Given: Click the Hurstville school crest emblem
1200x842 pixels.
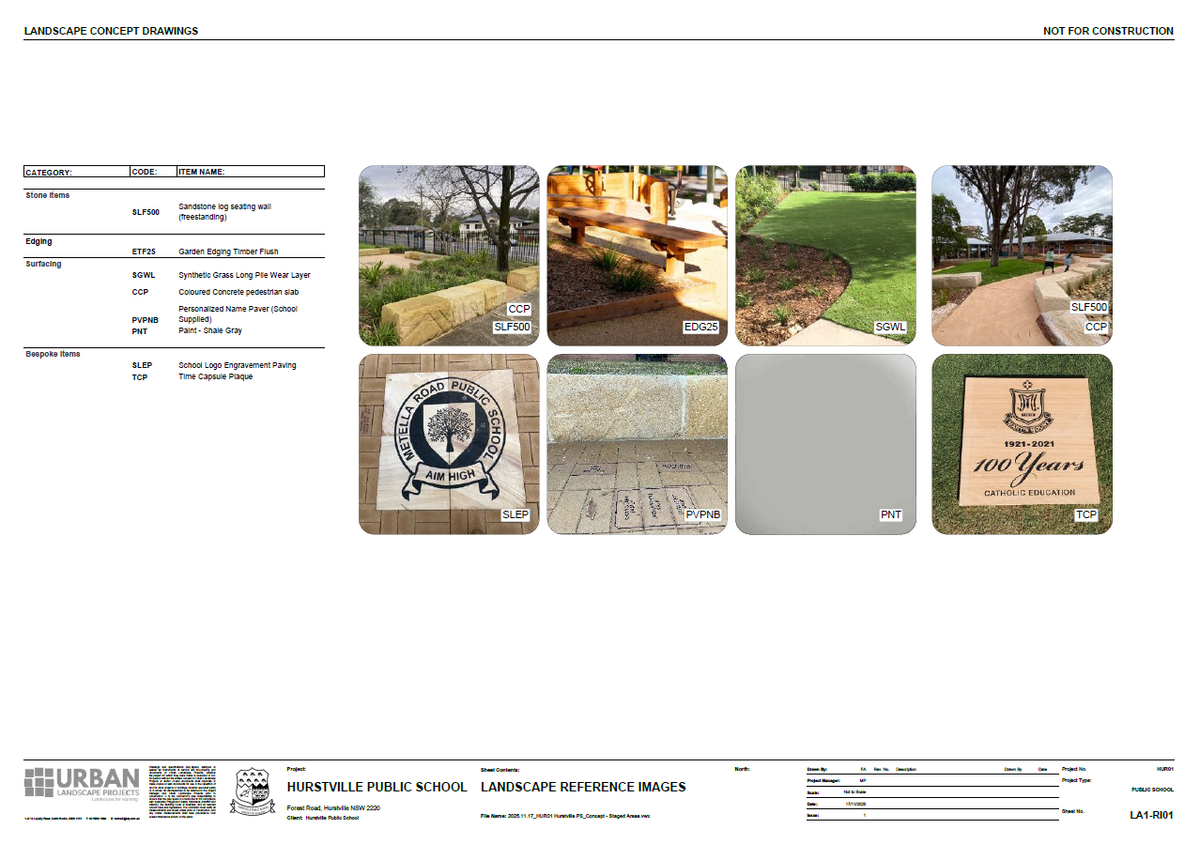Looking at the screenshot, I should pos(253,791).
